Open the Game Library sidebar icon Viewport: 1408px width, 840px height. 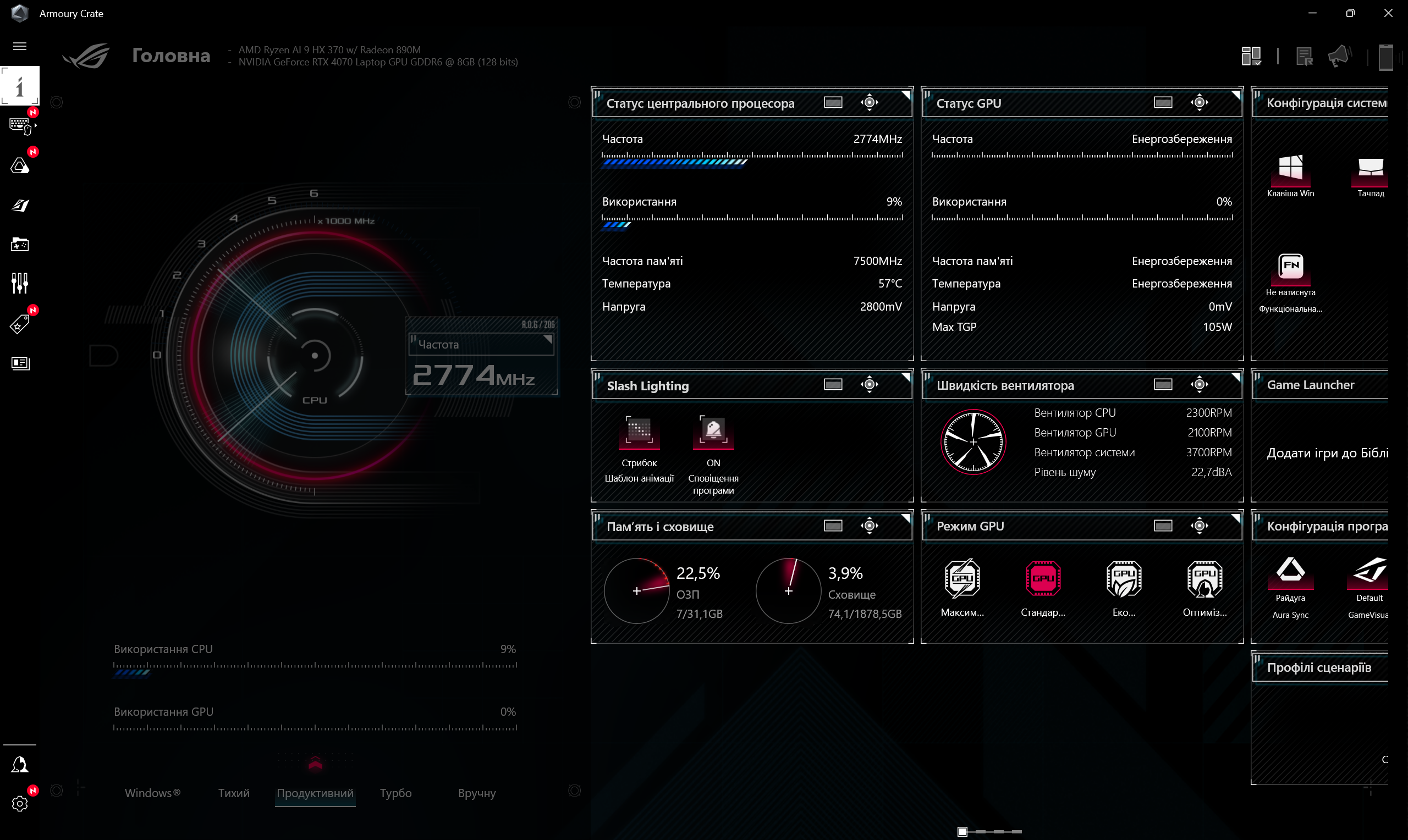20,244
